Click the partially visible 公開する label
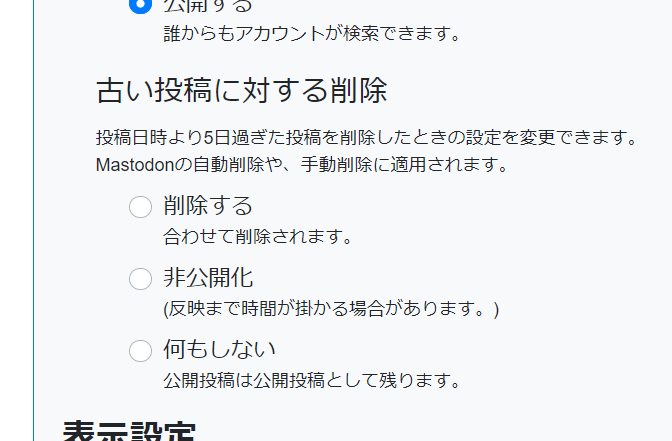 click(x=208, y=6)
